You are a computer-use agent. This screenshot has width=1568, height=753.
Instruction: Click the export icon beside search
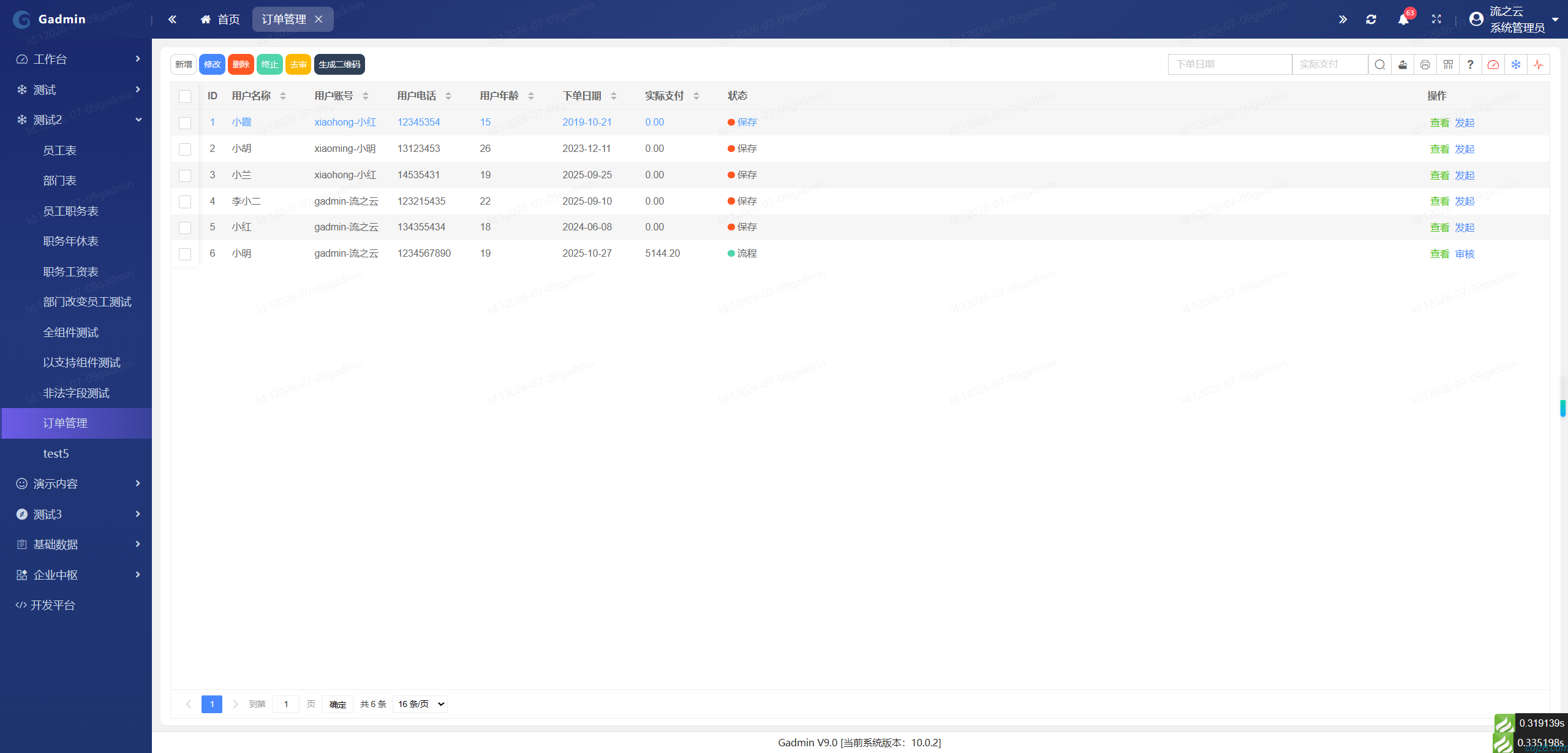pyautogui.click(x=1403, y=64)
